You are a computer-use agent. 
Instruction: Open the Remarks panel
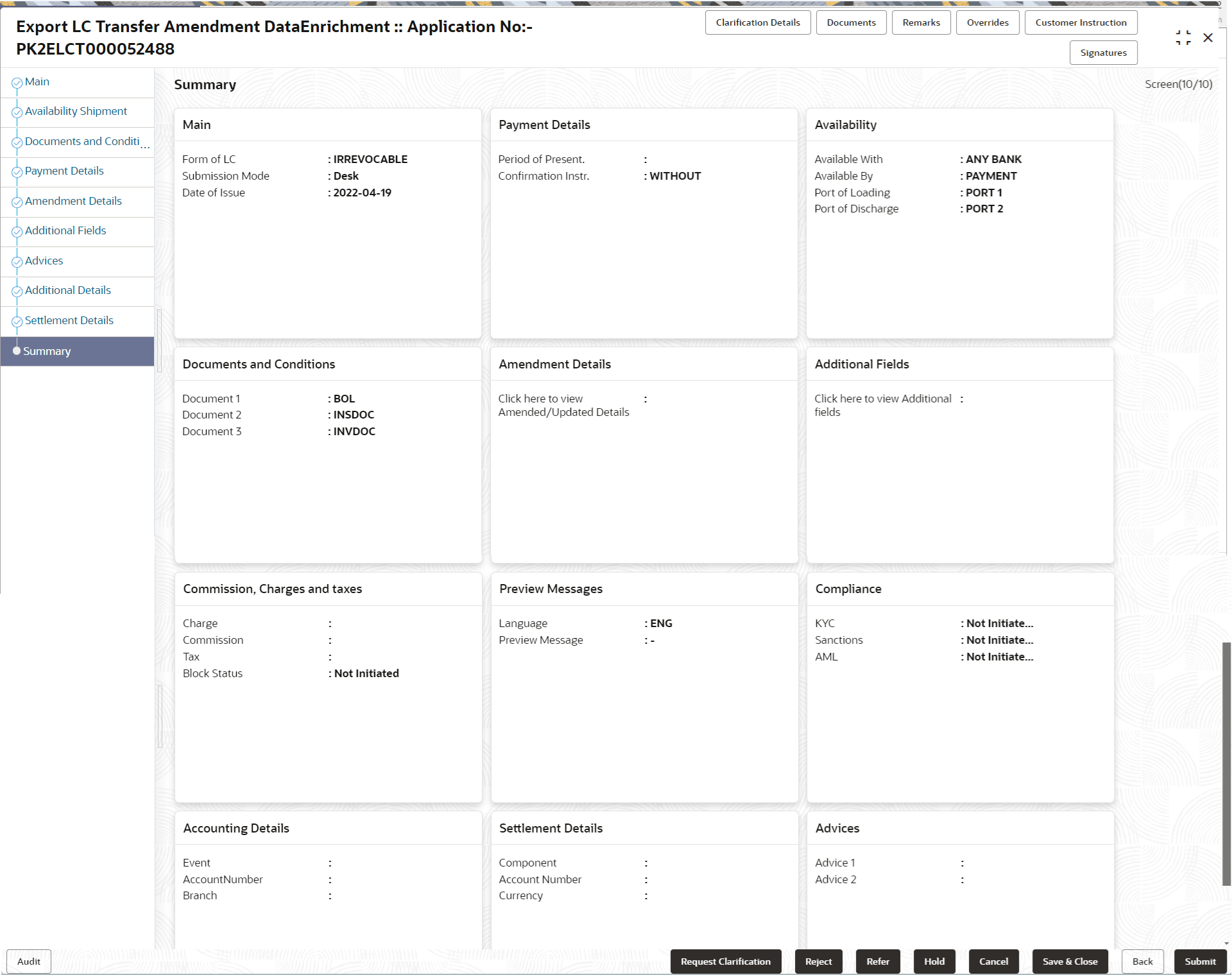pos(920,22)
